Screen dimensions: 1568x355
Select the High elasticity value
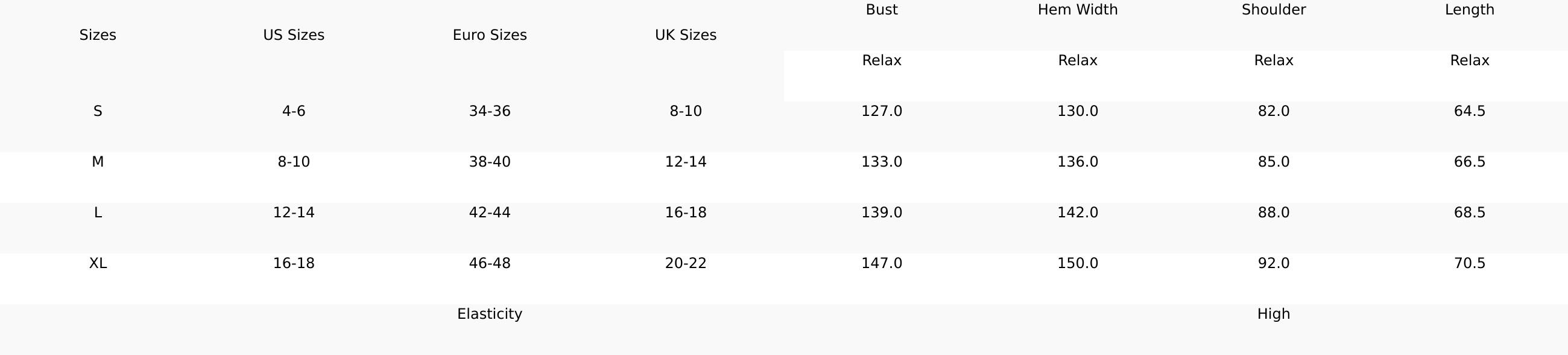[x=1273, y=313]
